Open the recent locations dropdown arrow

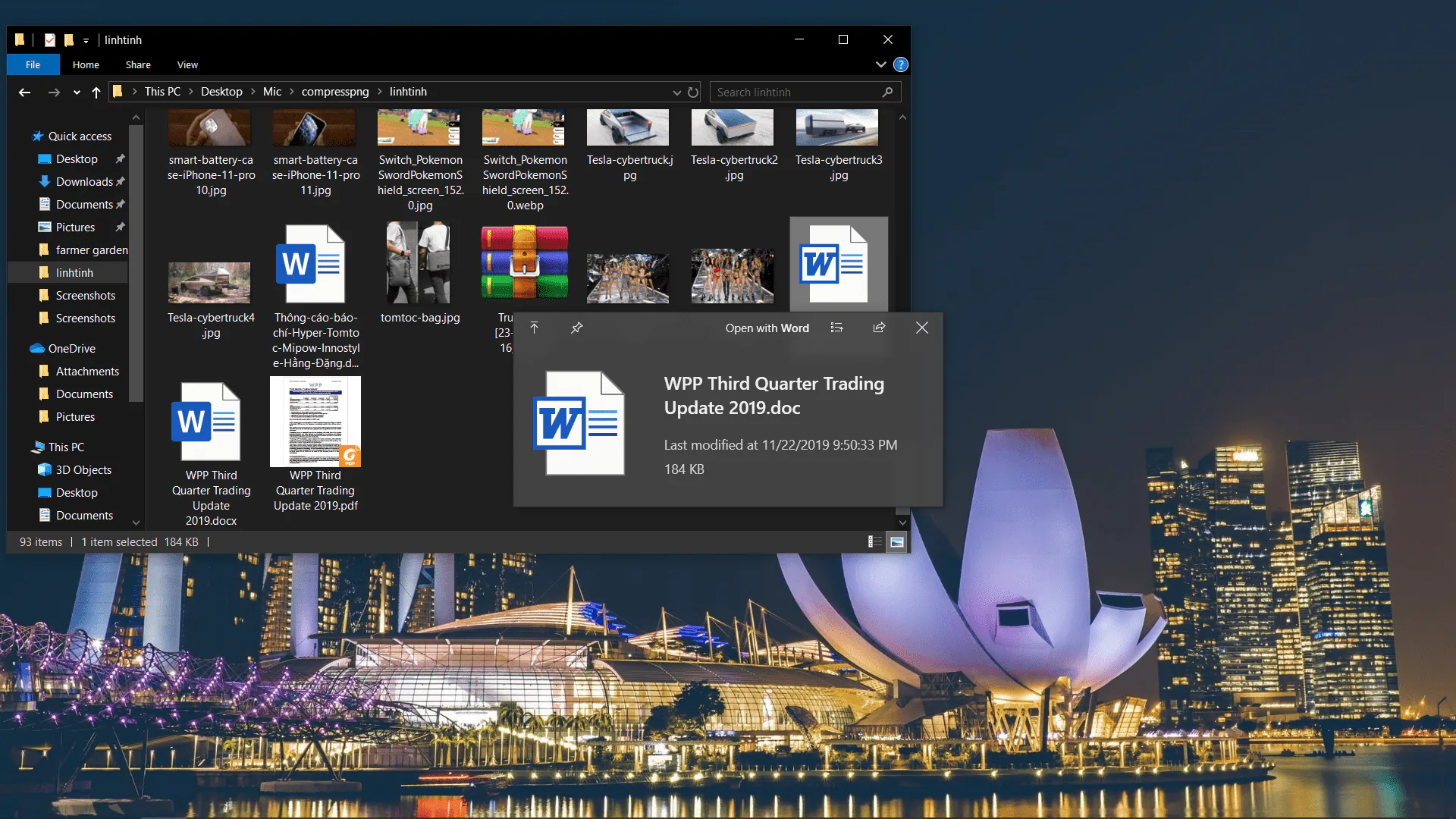77,93
